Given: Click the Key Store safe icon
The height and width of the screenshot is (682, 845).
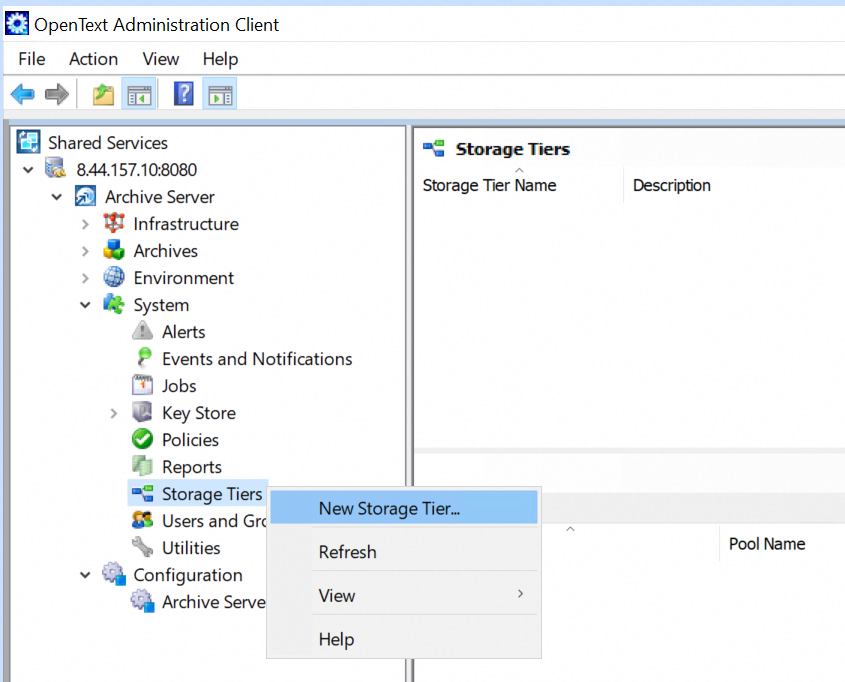Looking at the screenshot, I should point(142,412).
